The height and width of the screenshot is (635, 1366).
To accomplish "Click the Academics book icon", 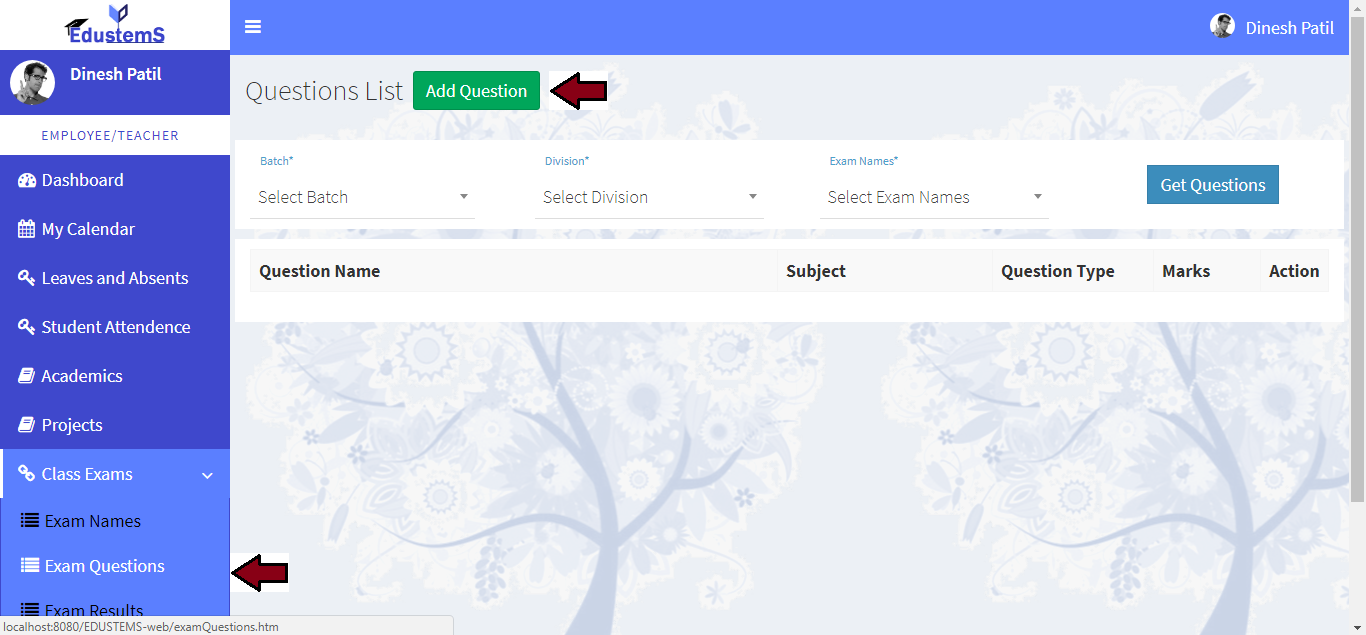I will [x=27, y=376].
